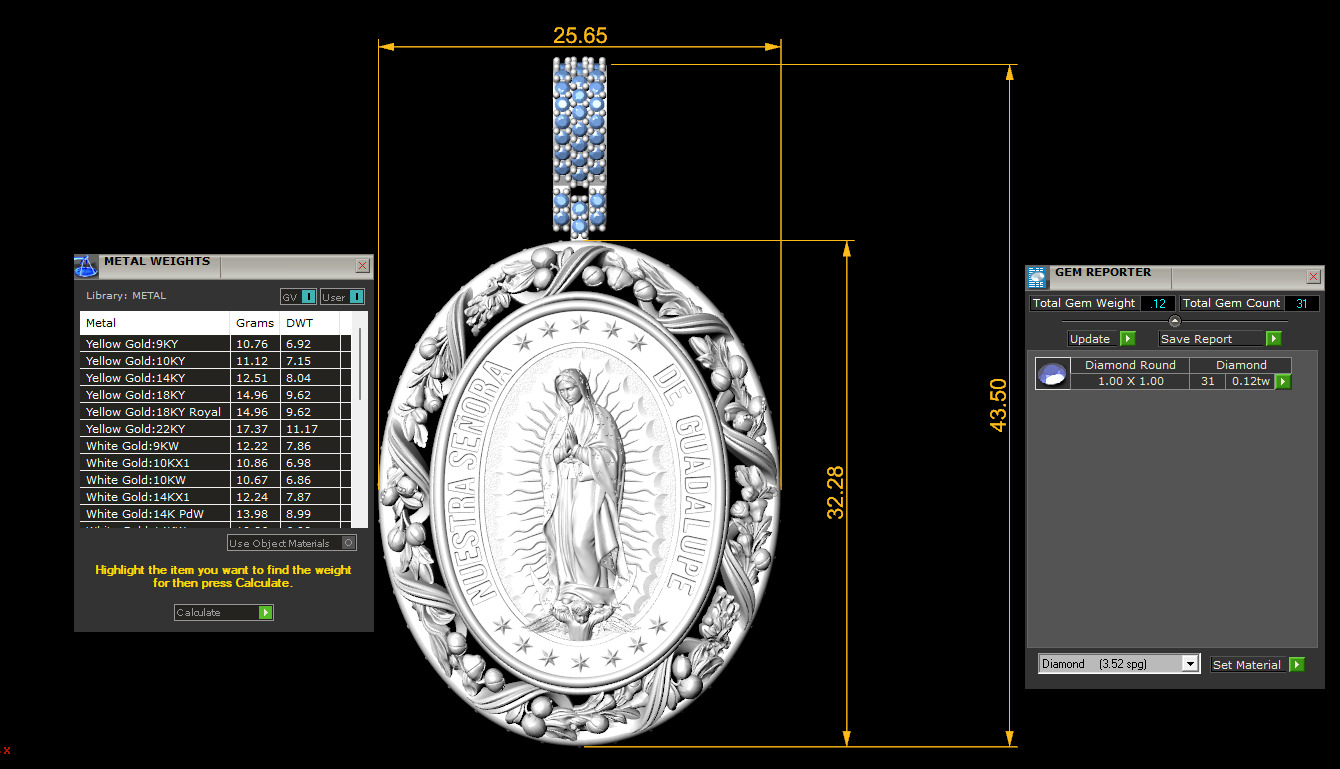
Task: Toggle the User library switch
Action: (x=342, y=297)
